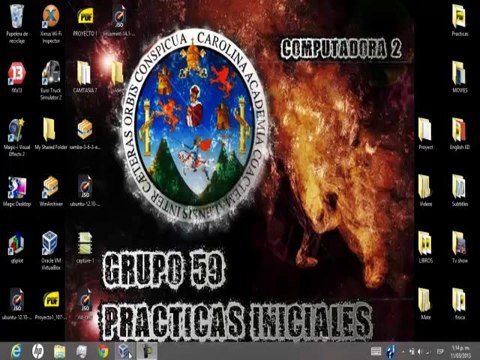Switch ESP input language indicator
The width and height of the screenshot is (480, 360).
coord(440,351)
